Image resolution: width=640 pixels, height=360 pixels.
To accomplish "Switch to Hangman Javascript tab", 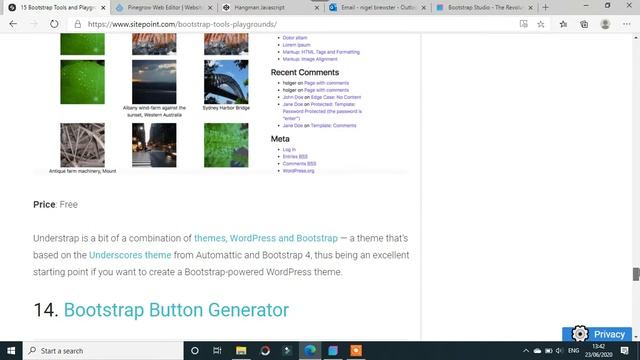I will pyautogui.click(x=271, y=7).
